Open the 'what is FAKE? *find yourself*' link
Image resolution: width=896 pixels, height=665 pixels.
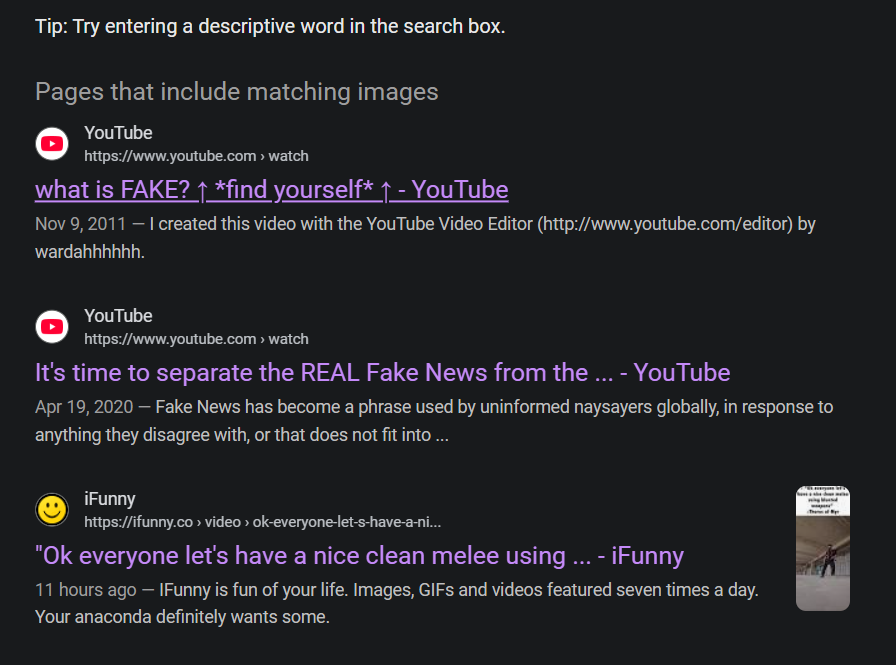271,190
